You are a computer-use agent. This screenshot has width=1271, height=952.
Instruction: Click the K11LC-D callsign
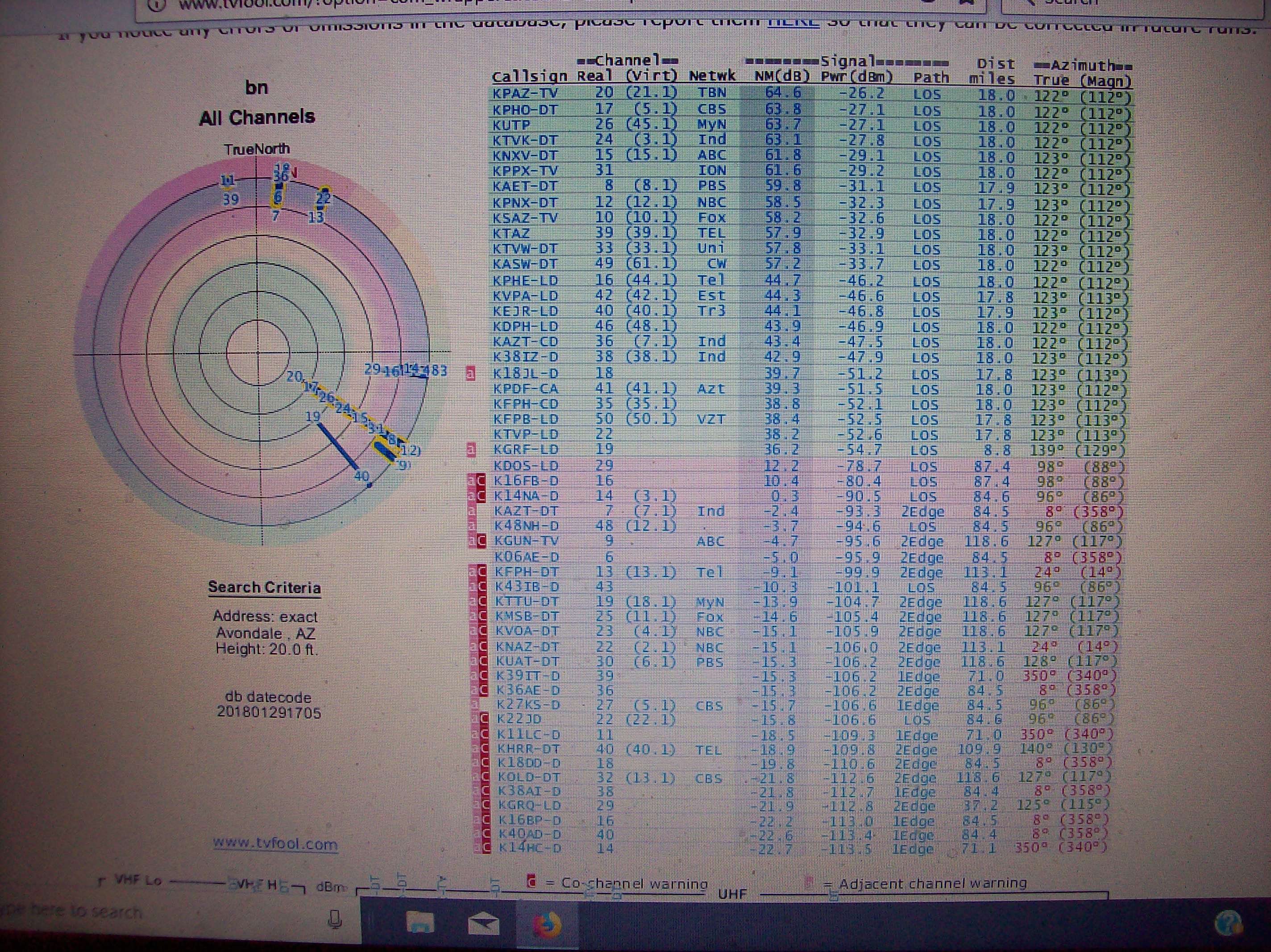click(x=529, y=735)
